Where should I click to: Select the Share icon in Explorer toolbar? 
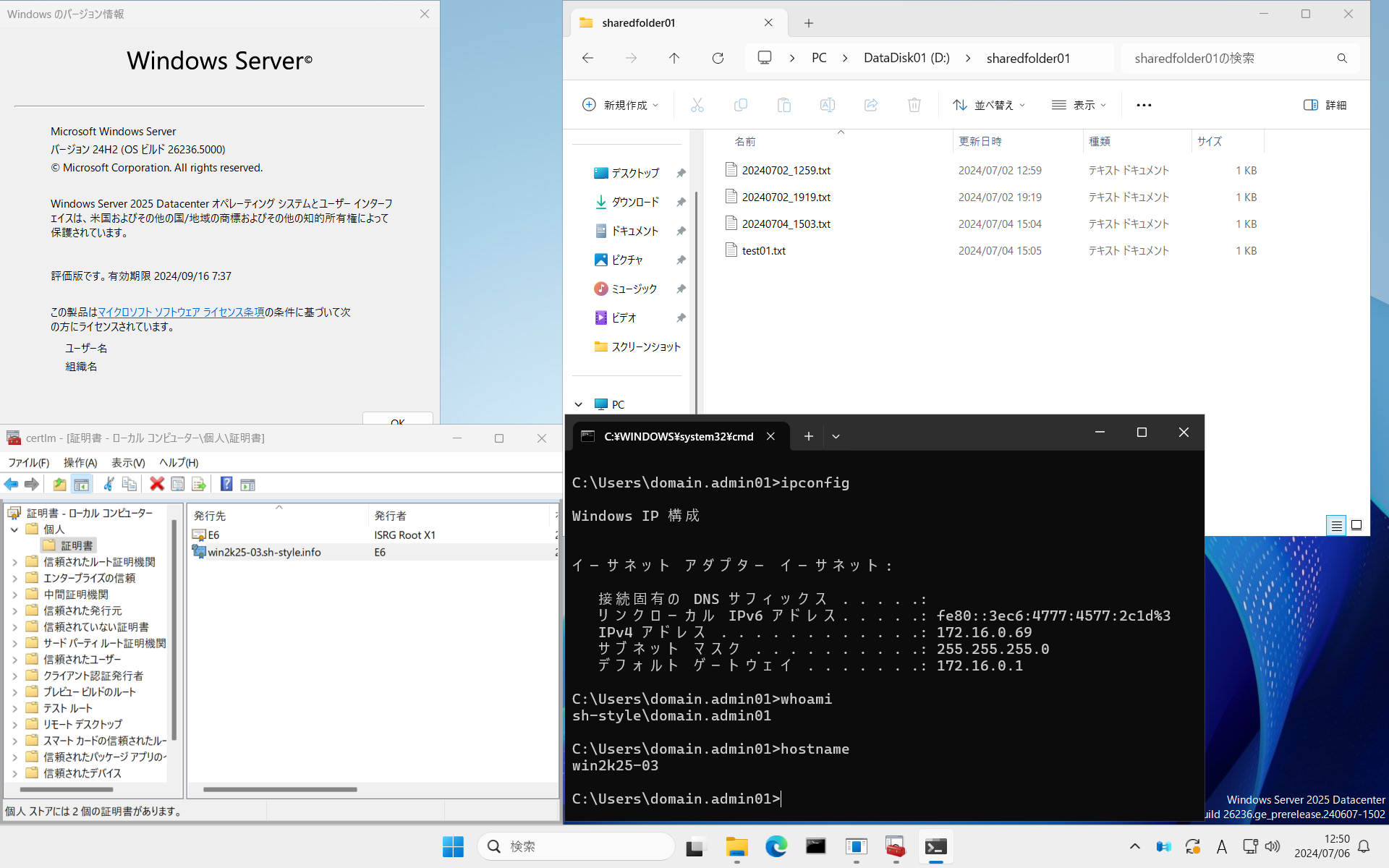870,105
